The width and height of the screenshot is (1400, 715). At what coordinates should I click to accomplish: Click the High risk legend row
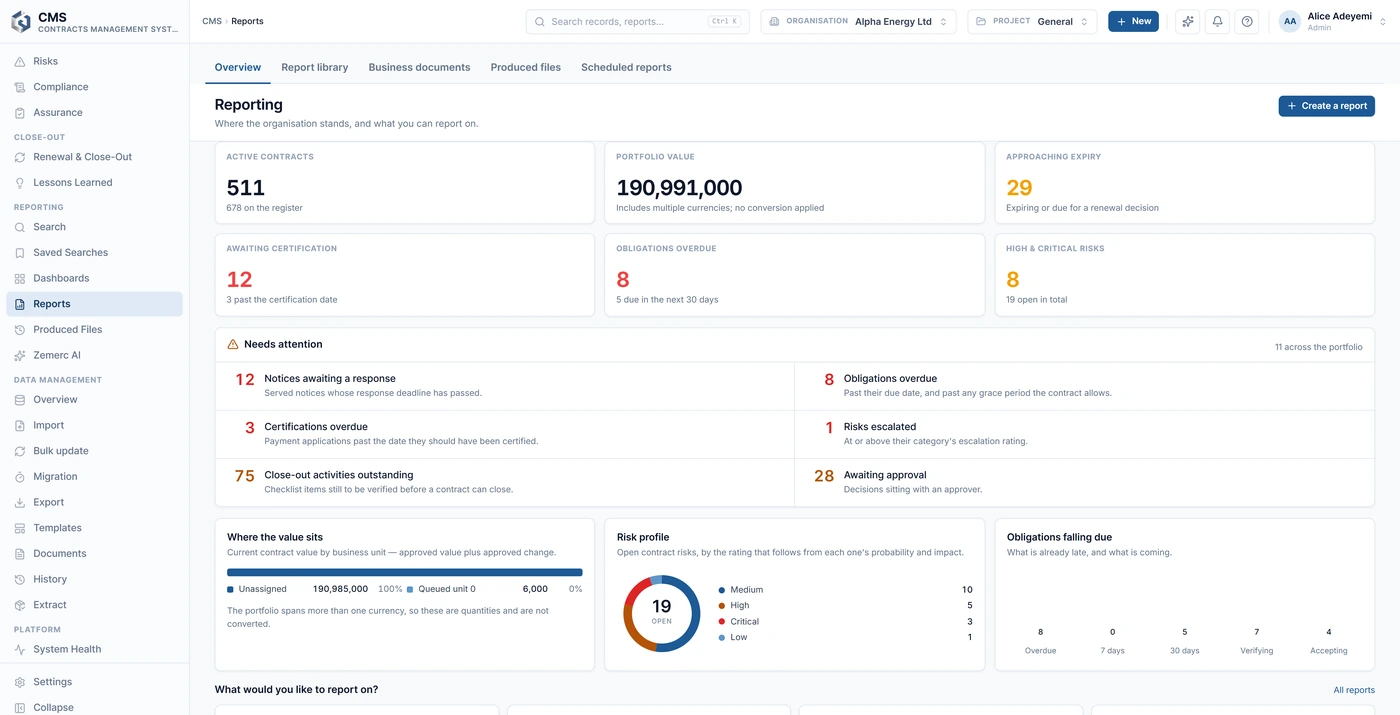pyautogui.click(x=845, y=605)
